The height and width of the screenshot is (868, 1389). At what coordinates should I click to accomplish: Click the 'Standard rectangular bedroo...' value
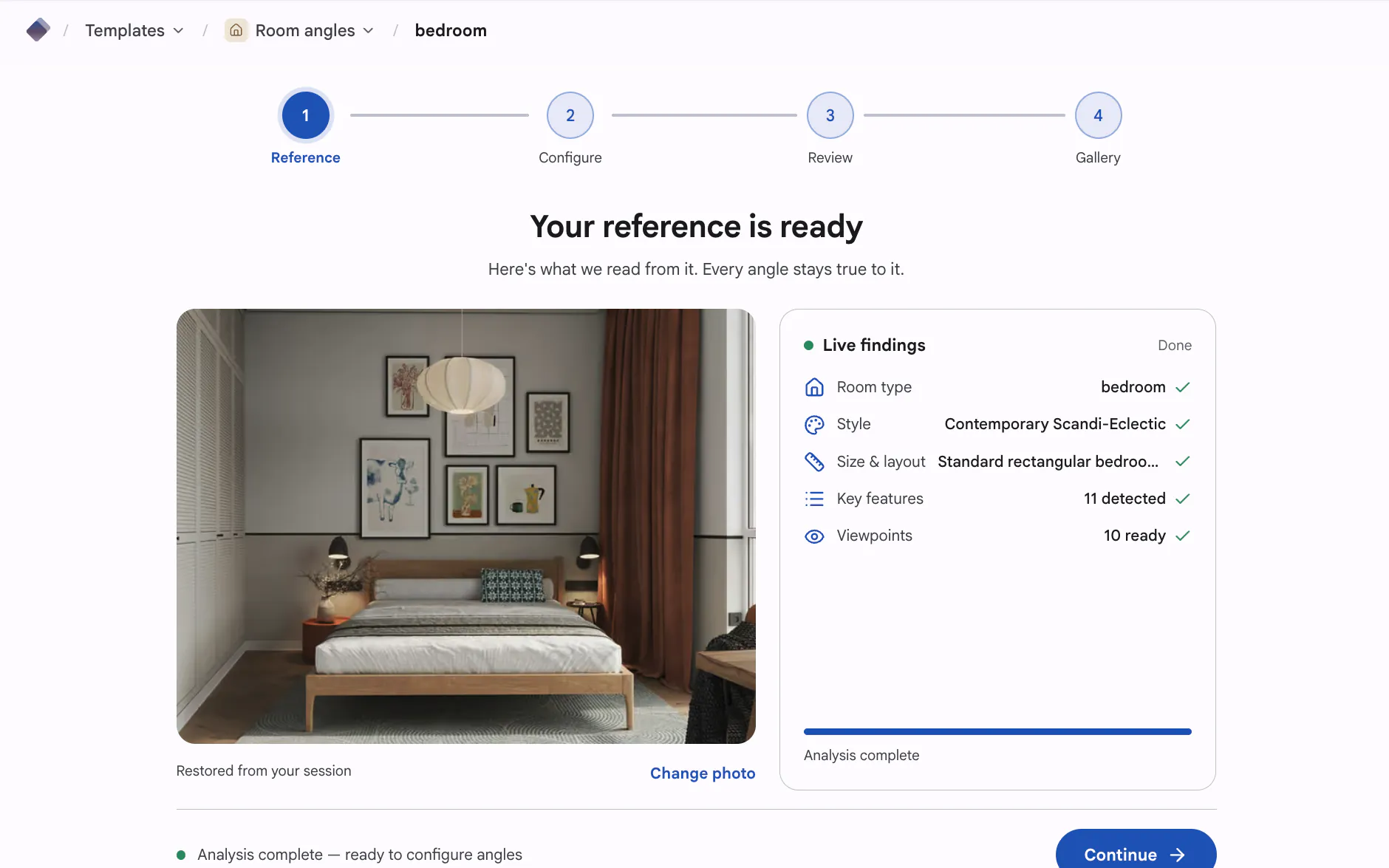tap(1048, 462)
